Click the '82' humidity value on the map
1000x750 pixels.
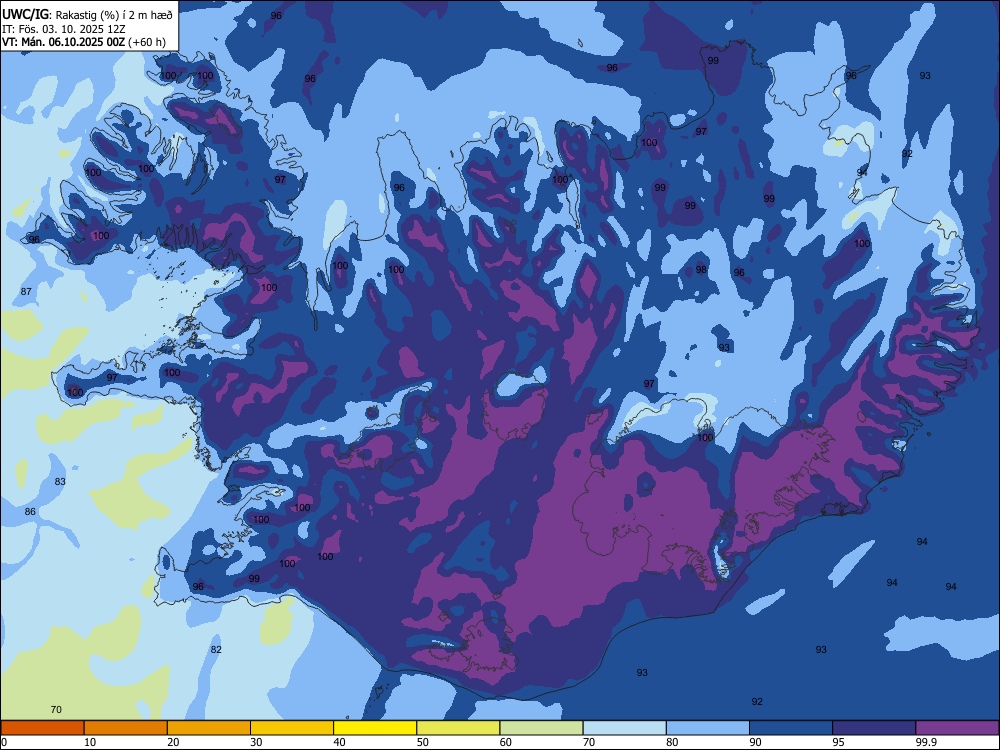216,649
